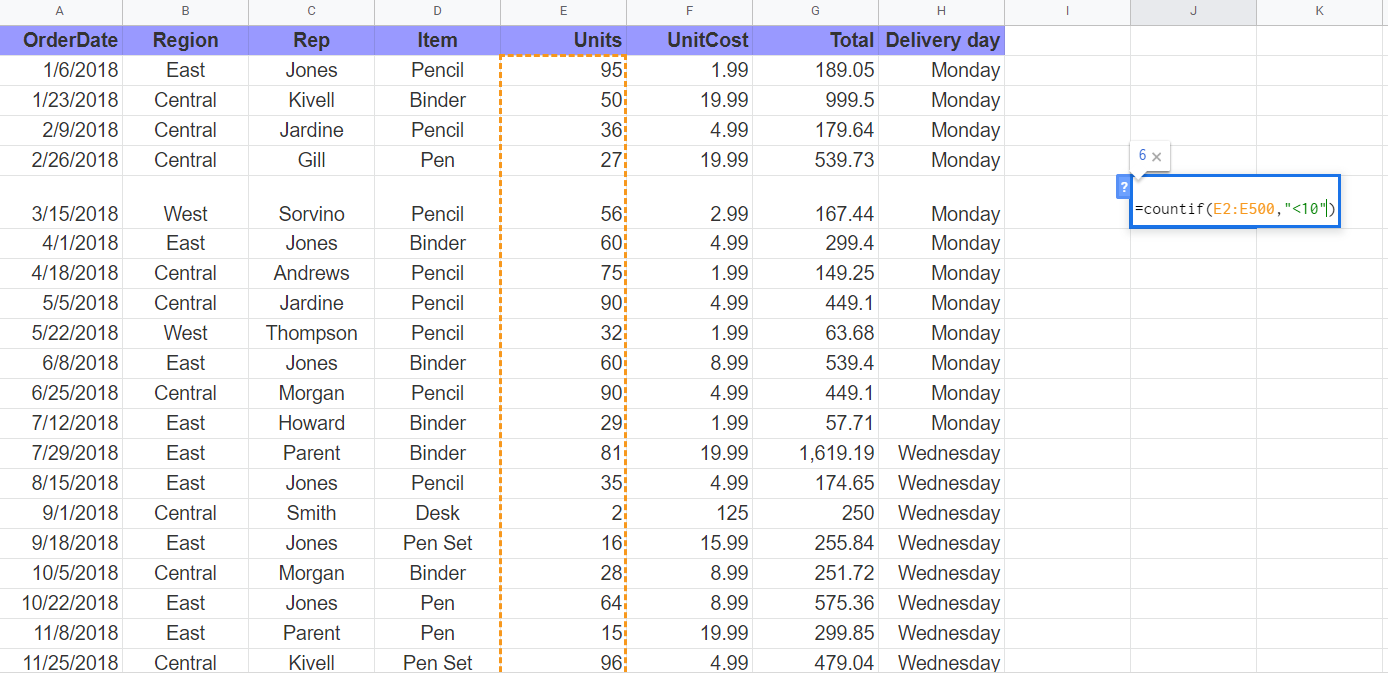
Task: Select column J header
Action: click(1193, 11)
